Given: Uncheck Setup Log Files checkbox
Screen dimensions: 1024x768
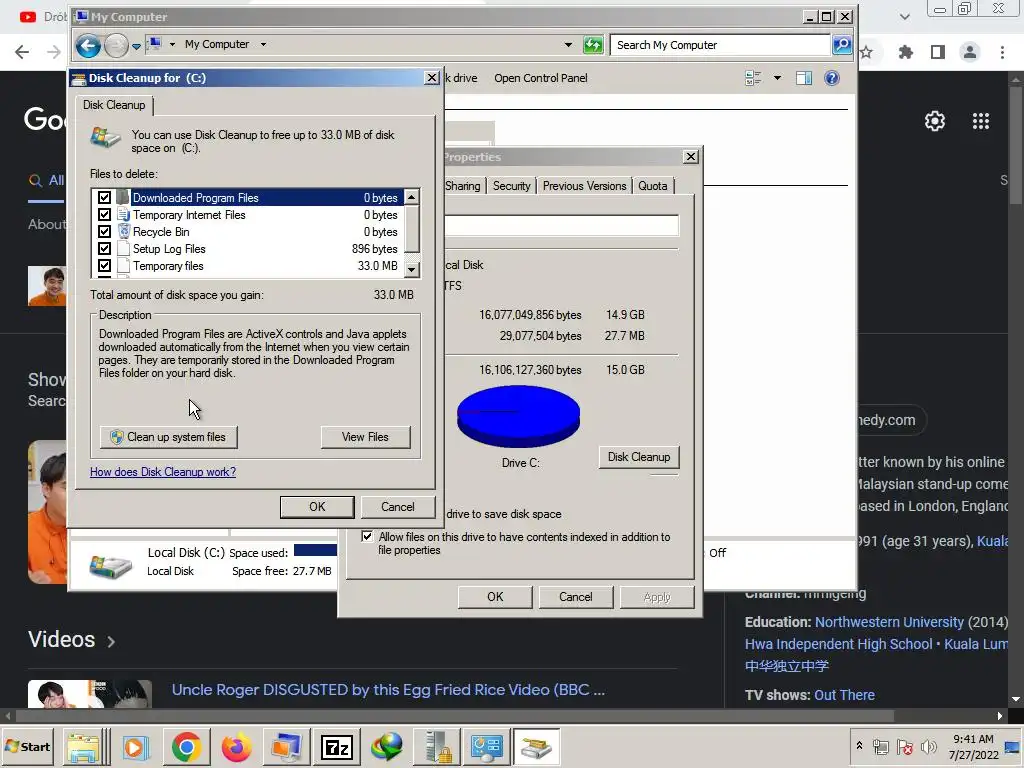Looking at the screenshot, I should (x=104, y=248).
